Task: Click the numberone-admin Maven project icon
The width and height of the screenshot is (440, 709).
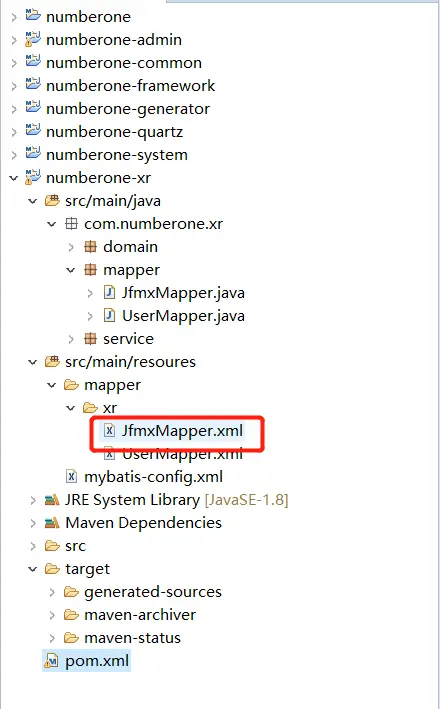Action: [33, 39]
